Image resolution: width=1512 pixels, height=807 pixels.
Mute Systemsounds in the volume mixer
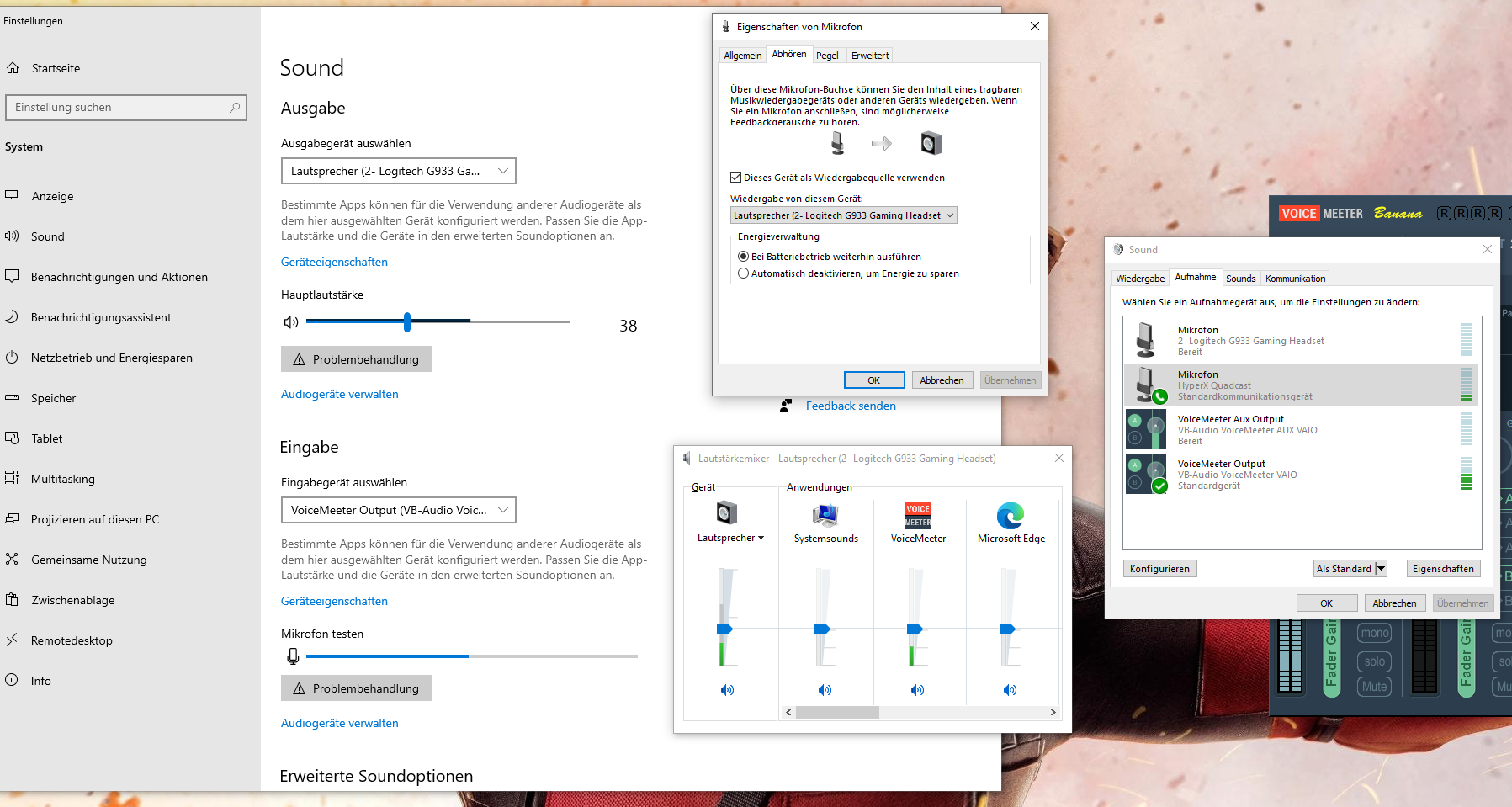pyautogui.click(x=825, y=690)
